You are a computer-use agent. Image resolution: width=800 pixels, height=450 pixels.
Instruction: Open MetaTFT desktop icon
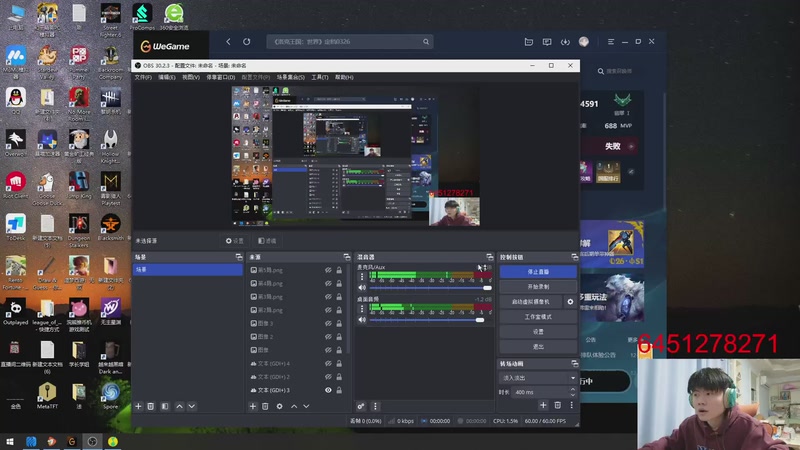pyautogui.click(x=47, y=396)
